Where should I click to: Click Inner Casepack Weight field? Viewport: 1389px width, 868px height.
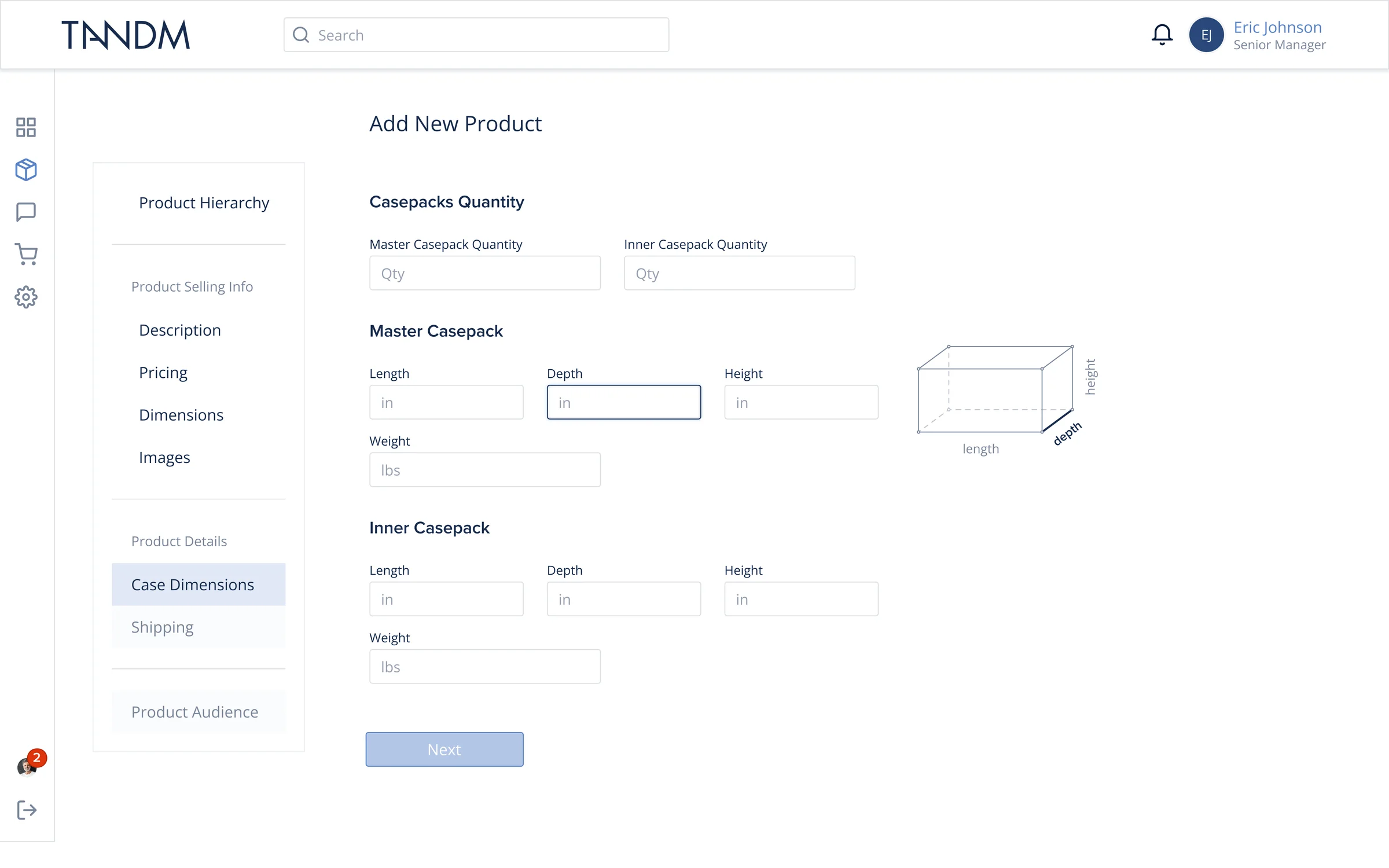[x=485, y=667]
